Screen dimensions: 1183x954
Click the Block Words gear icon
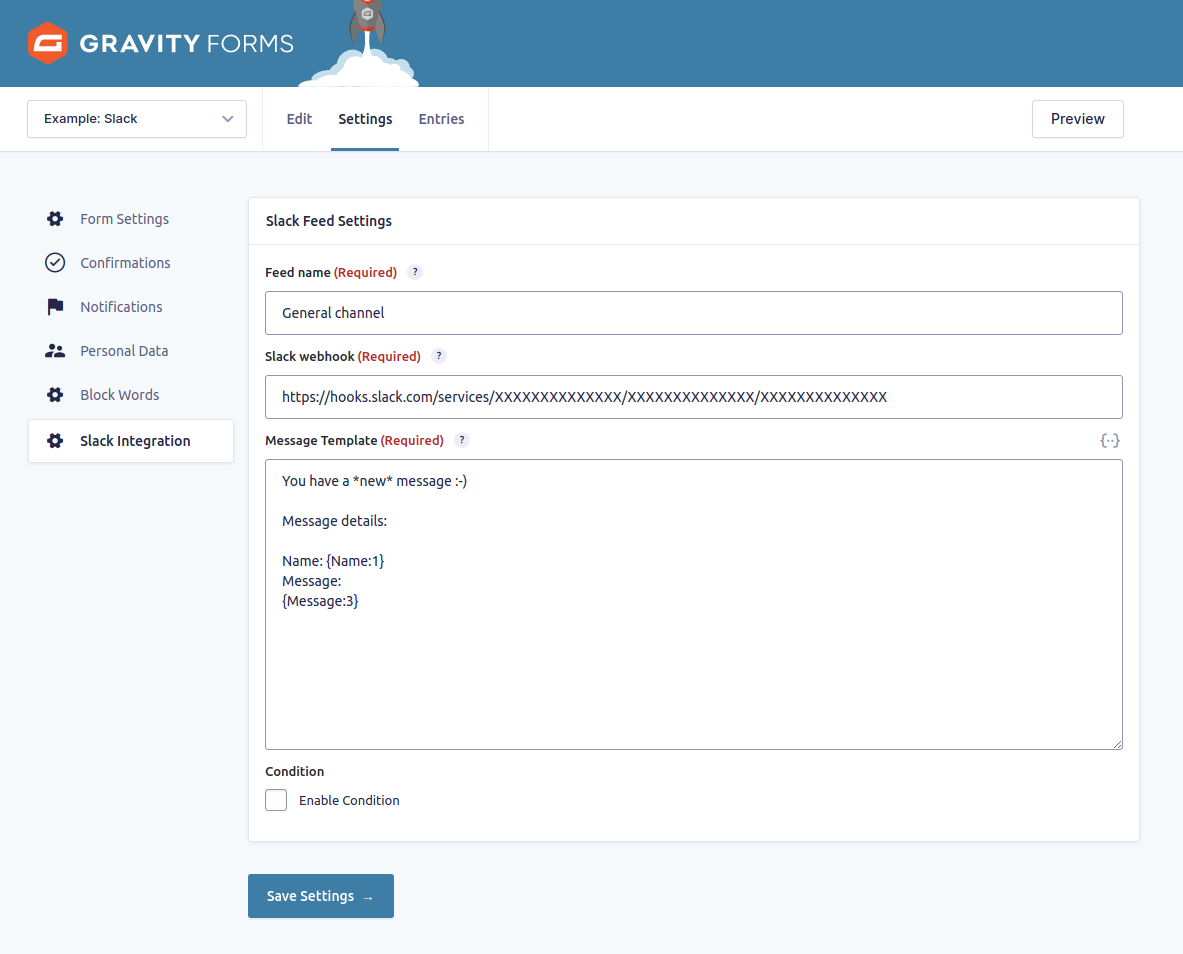[55, 395]
